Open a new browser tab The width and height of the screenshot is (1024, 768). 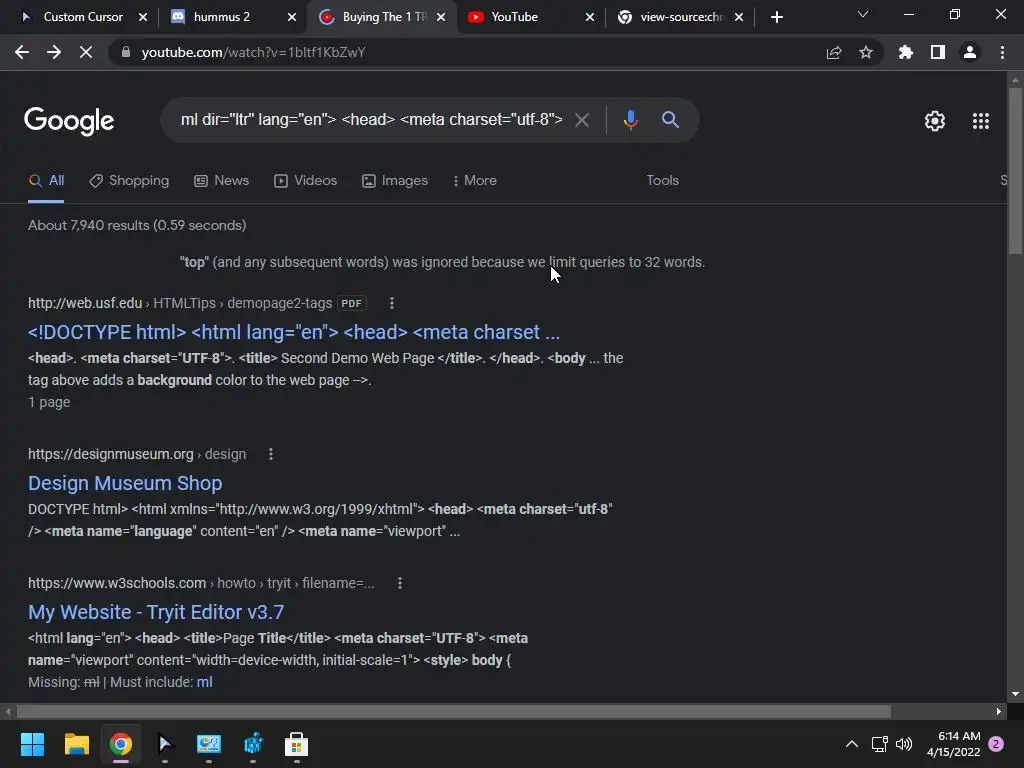776,17
